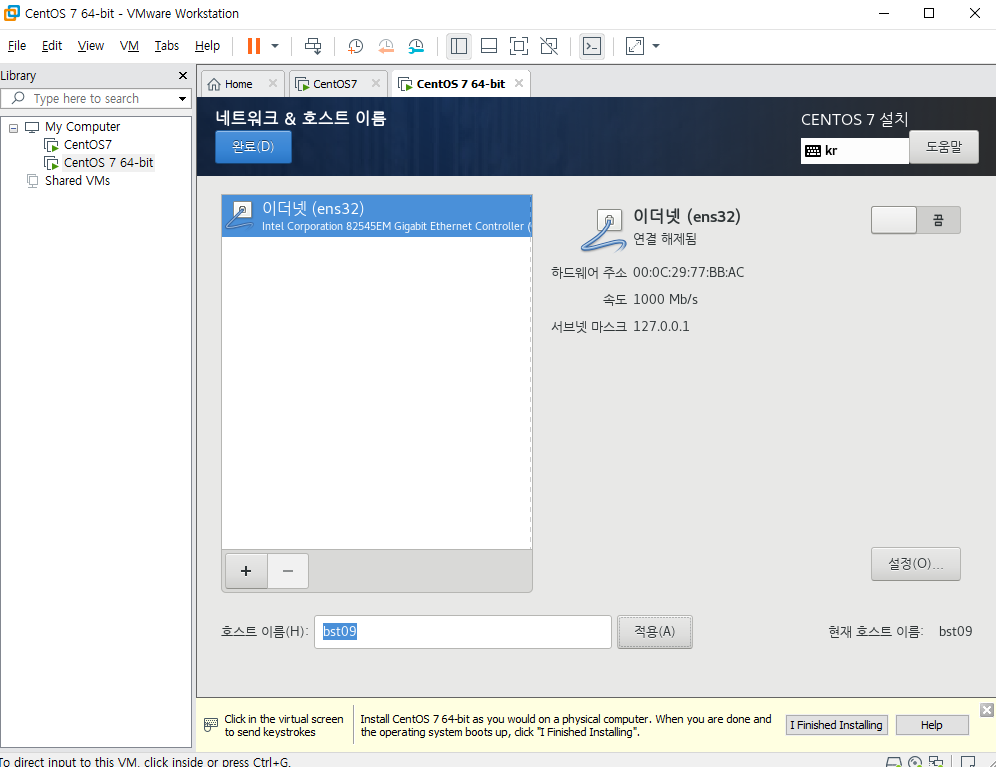Collapse the My Computer tree node

click(x=13, y=128)
